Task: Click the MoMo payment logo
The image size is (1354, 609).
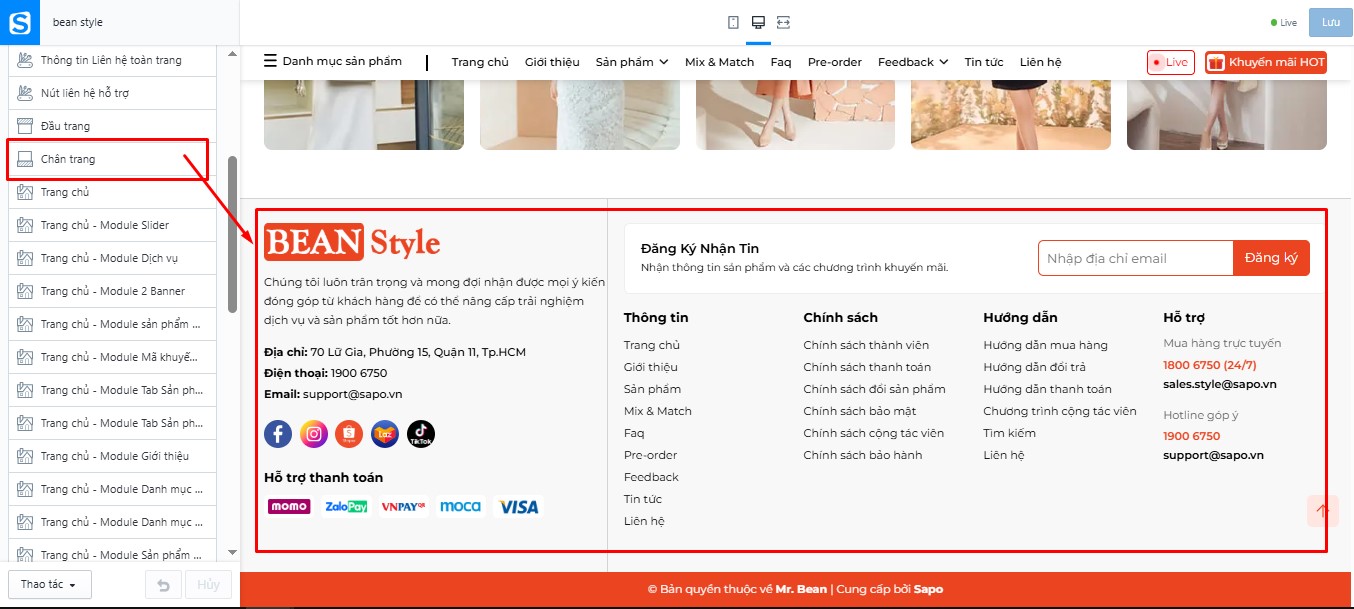Action: [289, 507]
